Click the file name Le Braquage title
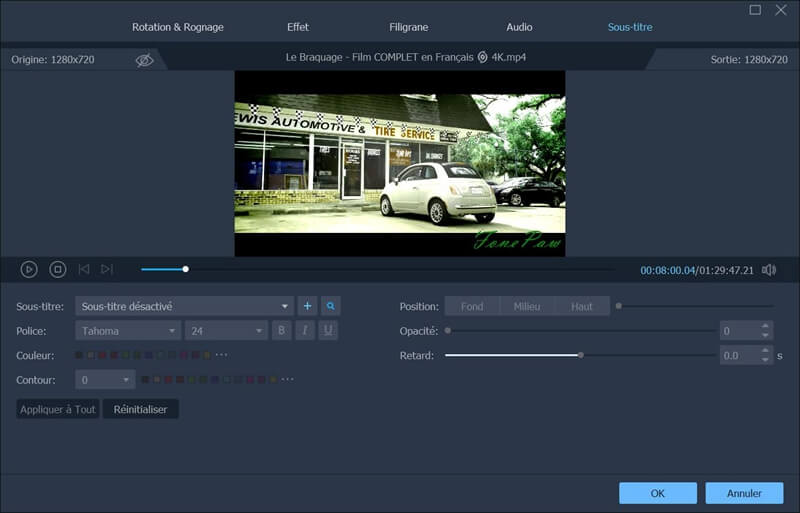This screenshot has width=800, height=513. point(406,57)
